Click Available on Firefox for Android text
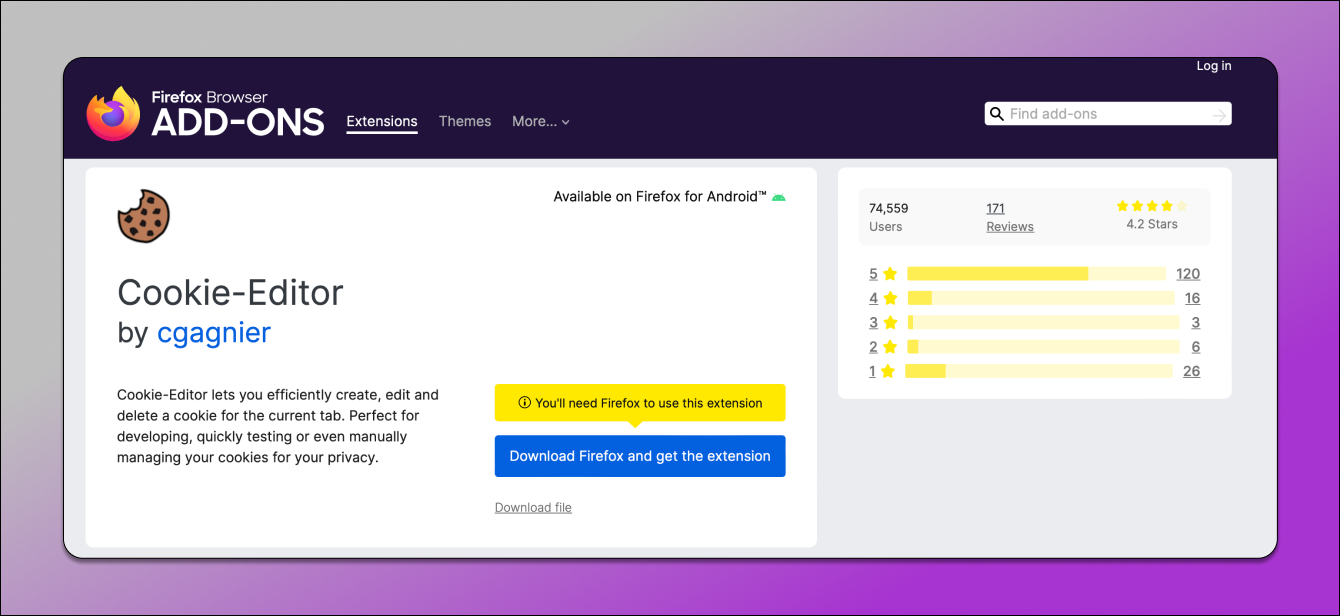Screen dimensions: 1340x616 [660, 197]
